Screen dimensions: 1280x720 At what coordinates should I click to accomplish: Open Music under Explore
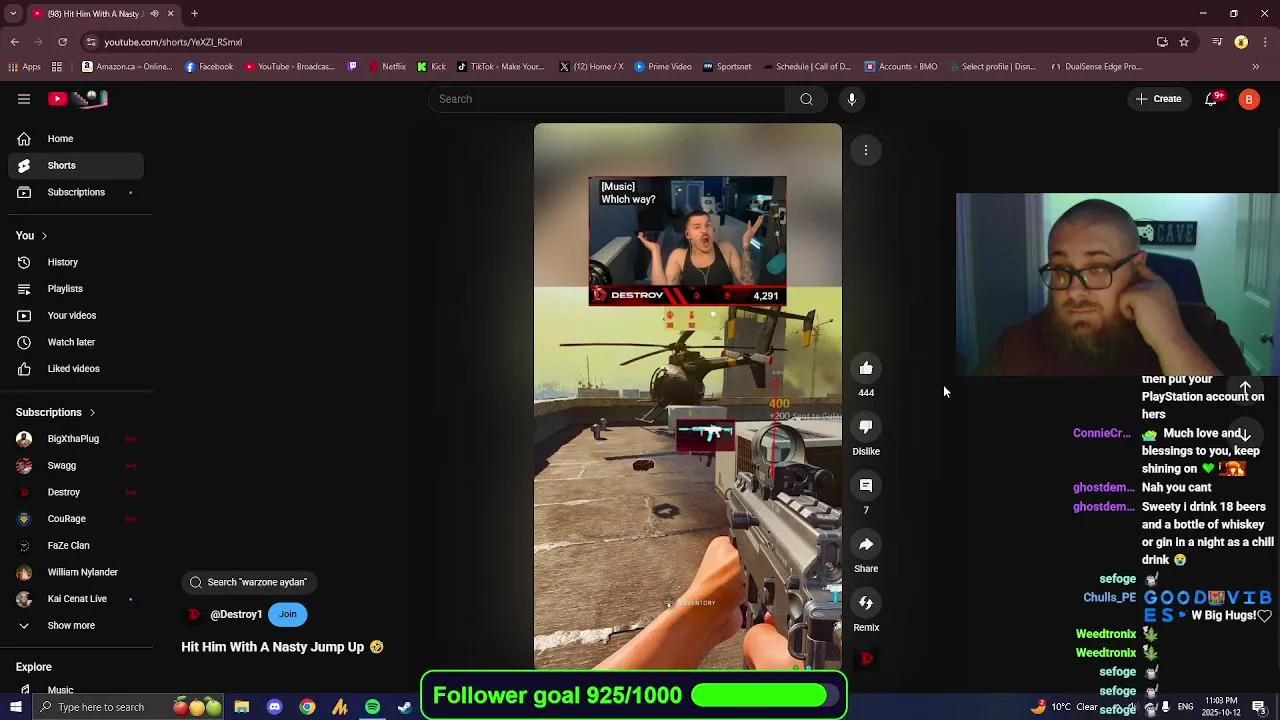tap(76, 689)
